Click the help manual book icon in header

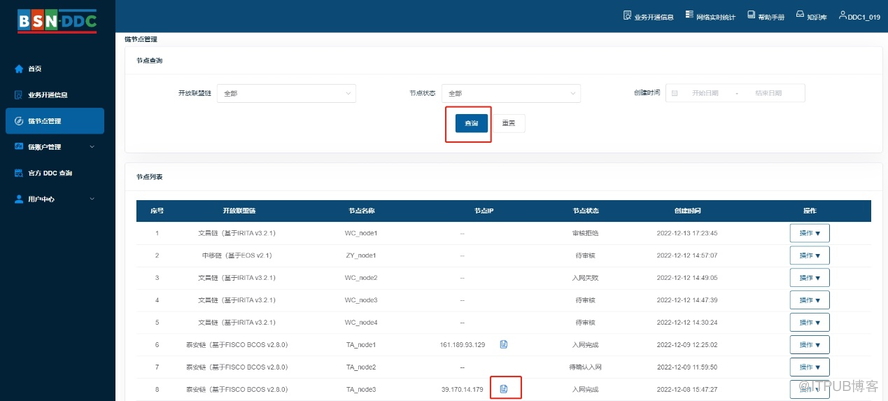751,15
